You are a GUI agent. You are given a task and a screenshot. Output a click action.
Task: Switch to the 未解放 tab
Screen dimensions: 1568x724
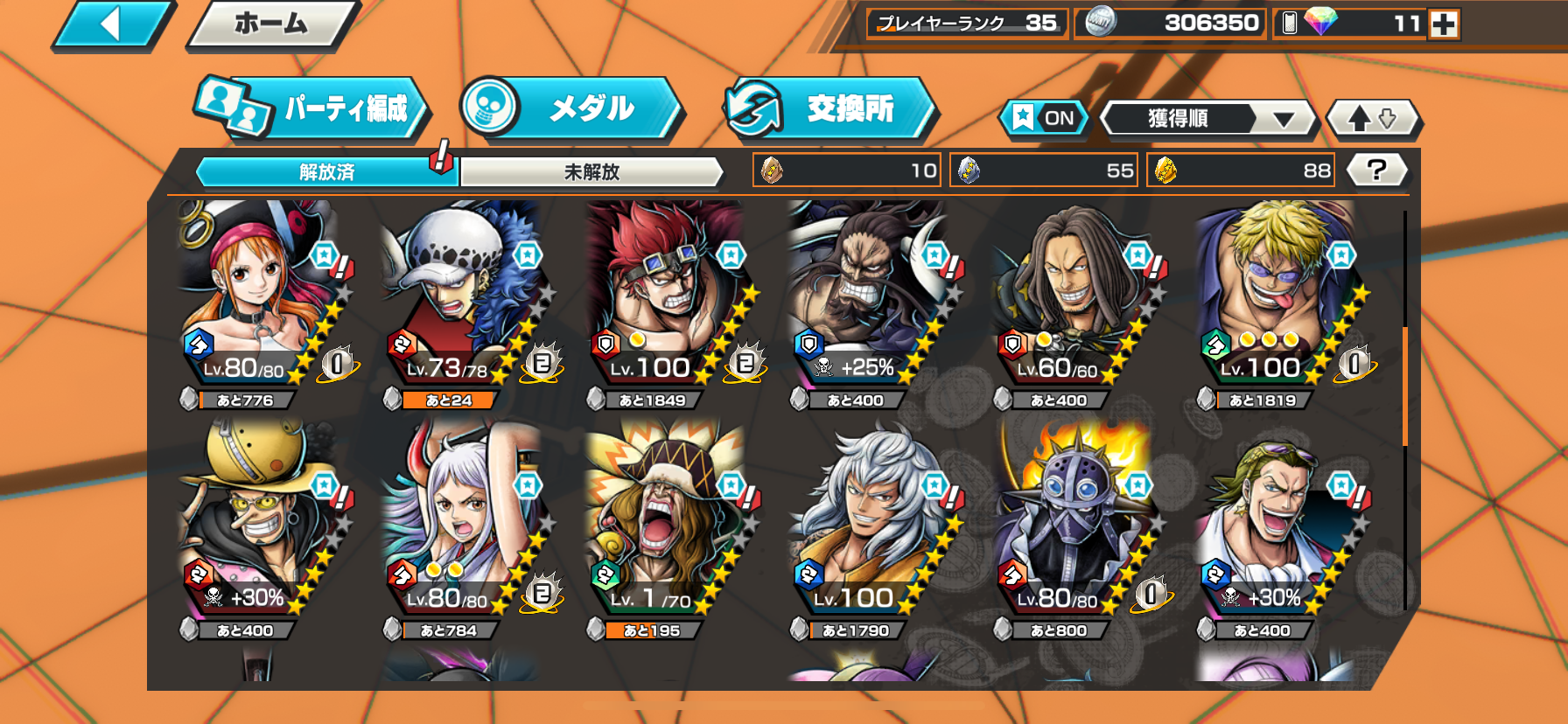click(591, 171)
